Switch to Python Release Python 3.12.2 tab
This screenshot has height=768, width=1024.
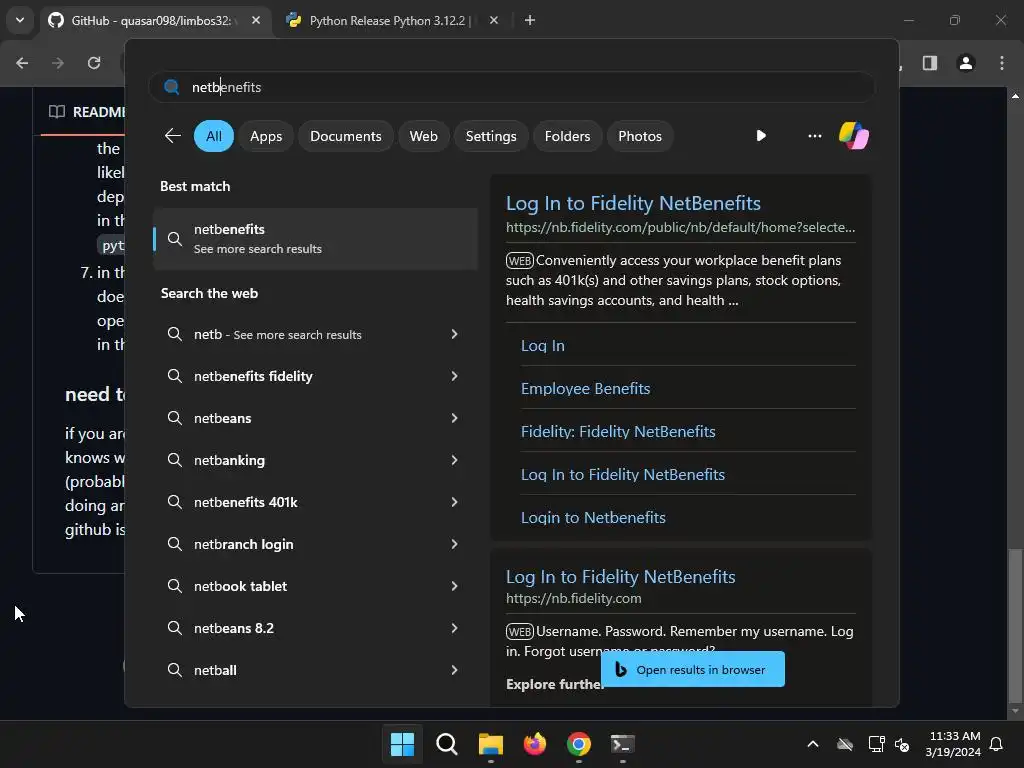pos(393,20)
